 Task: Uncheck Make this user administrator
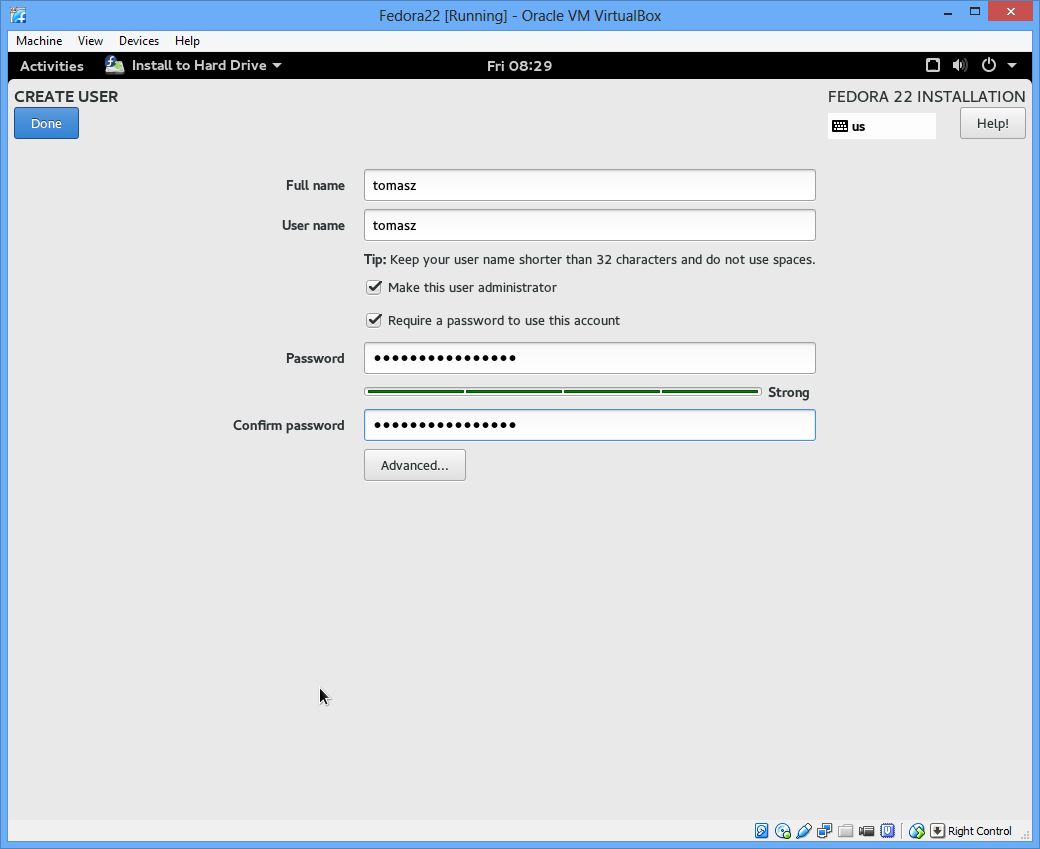coord(374,287)
